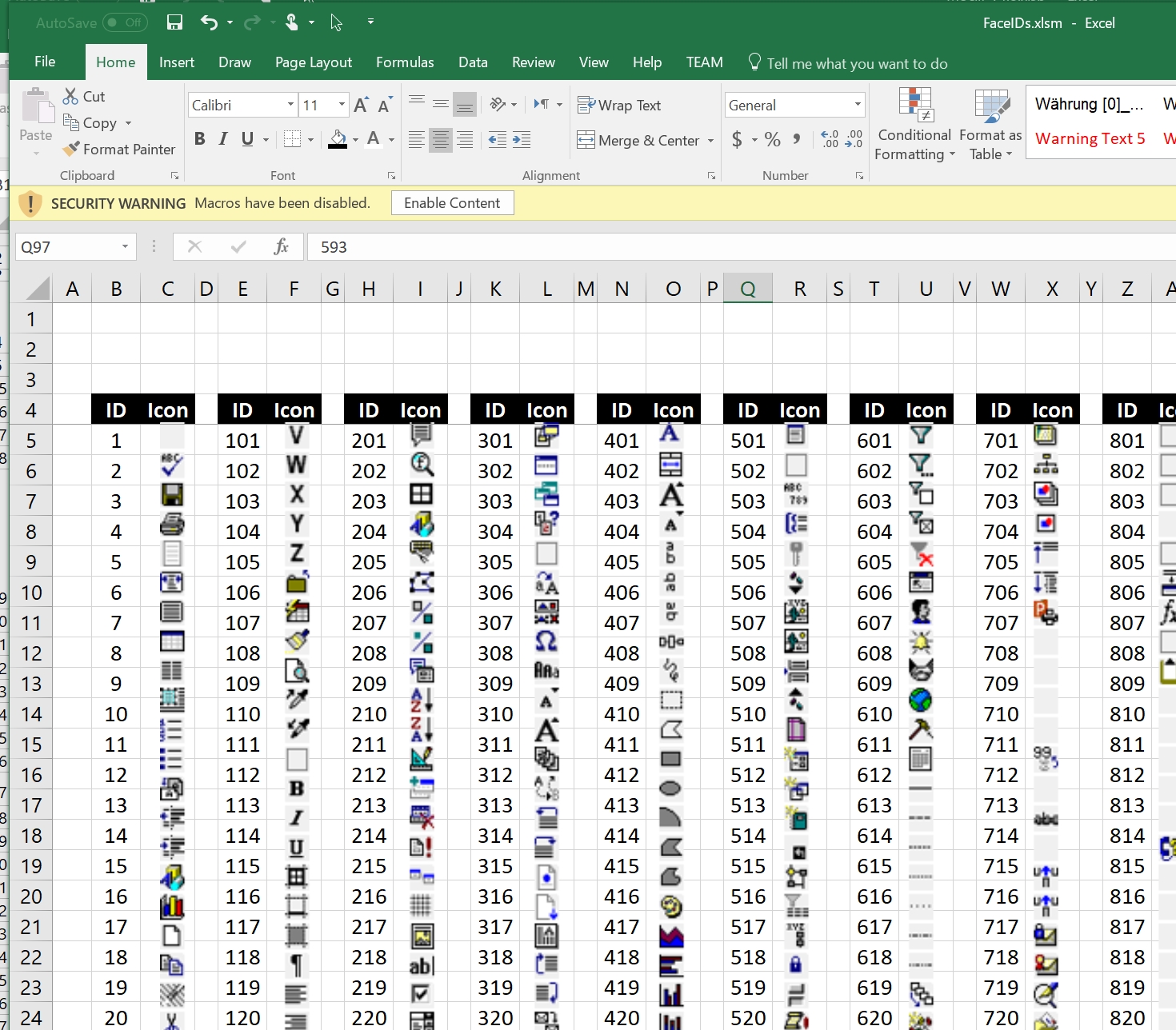Open the Formulas ribbon tab

click(x=405, y=62)
